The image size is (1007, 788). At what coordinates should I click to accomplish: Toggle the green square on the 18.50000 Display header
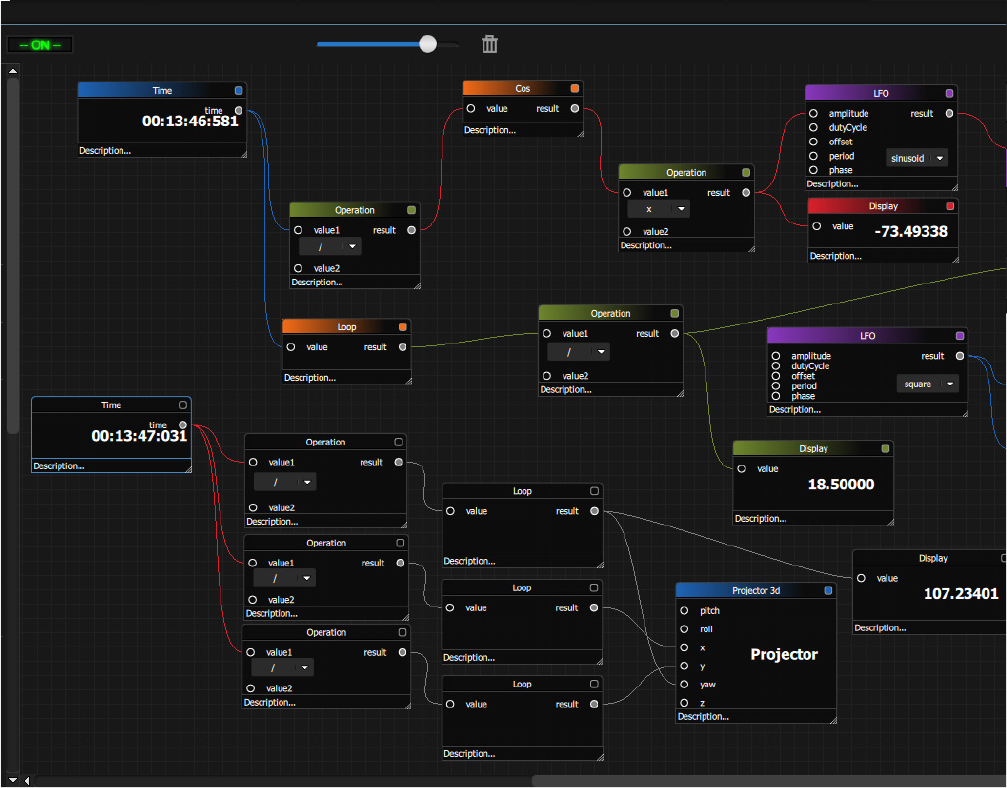point(885,448)
